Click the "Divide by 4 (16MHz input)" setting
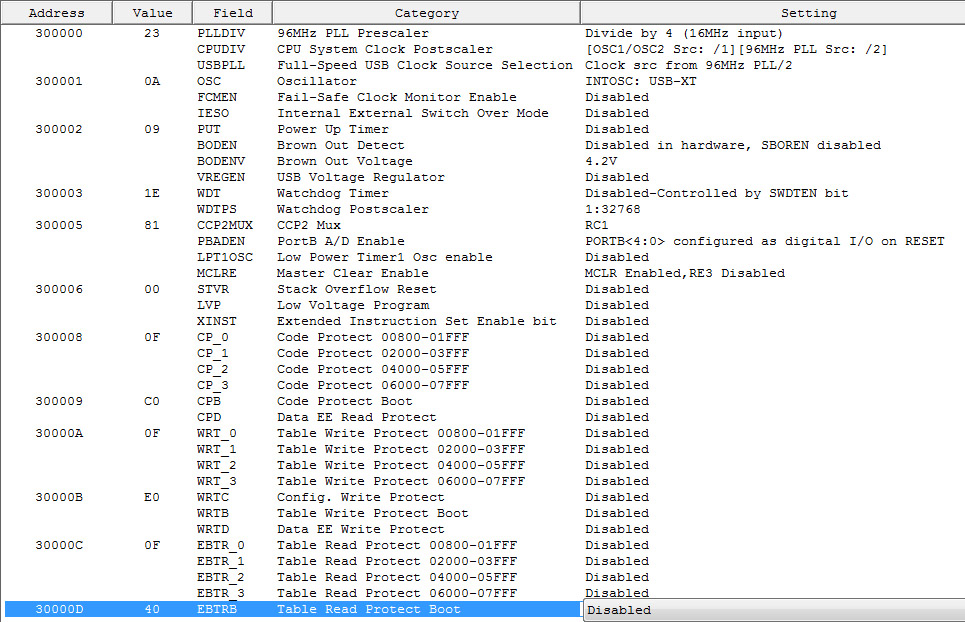Screen dimensions: 965x622 [x=684, y=33]
